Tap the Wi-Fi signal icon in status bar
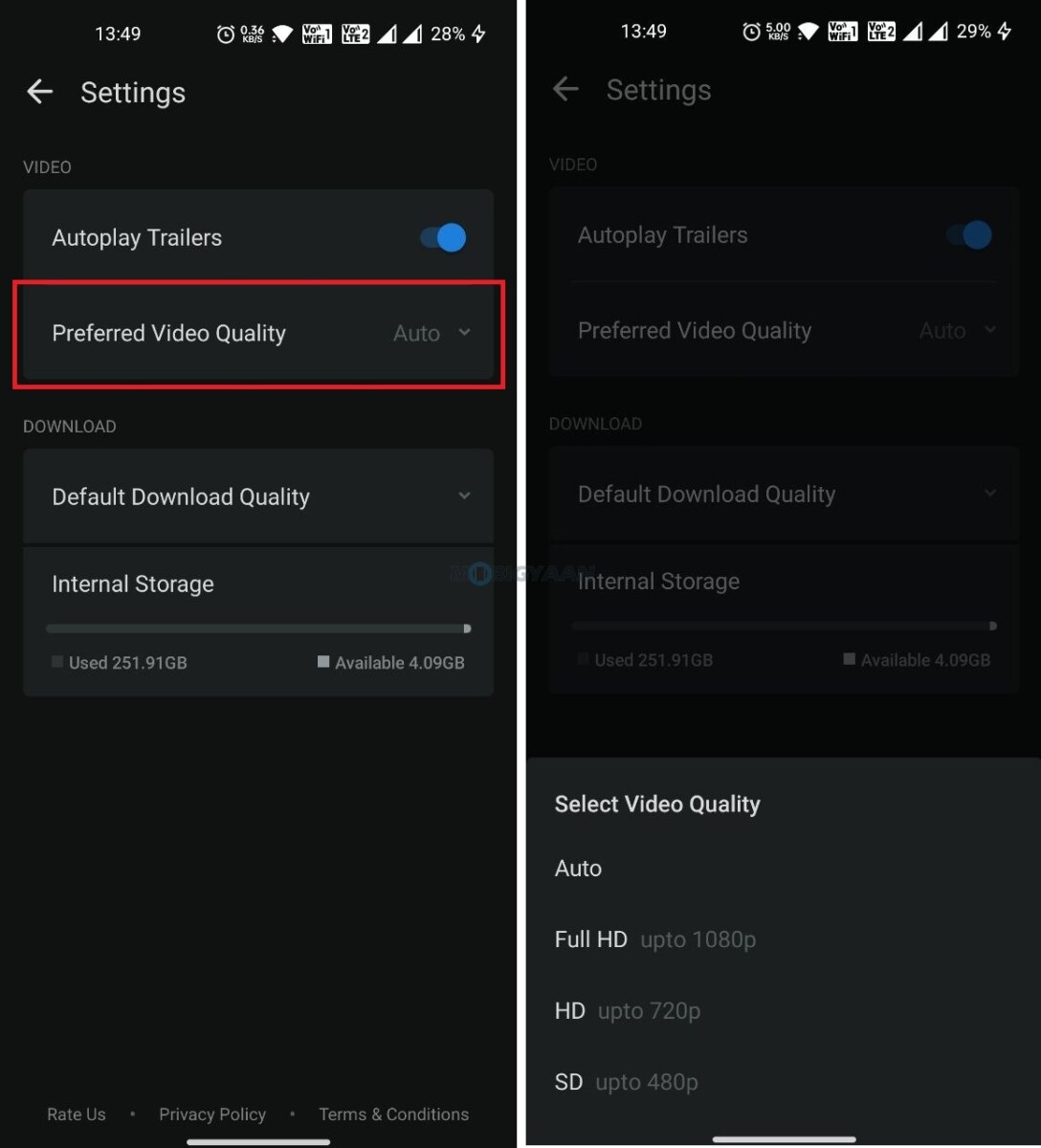1041x1148 pixels. coord(281,33)
